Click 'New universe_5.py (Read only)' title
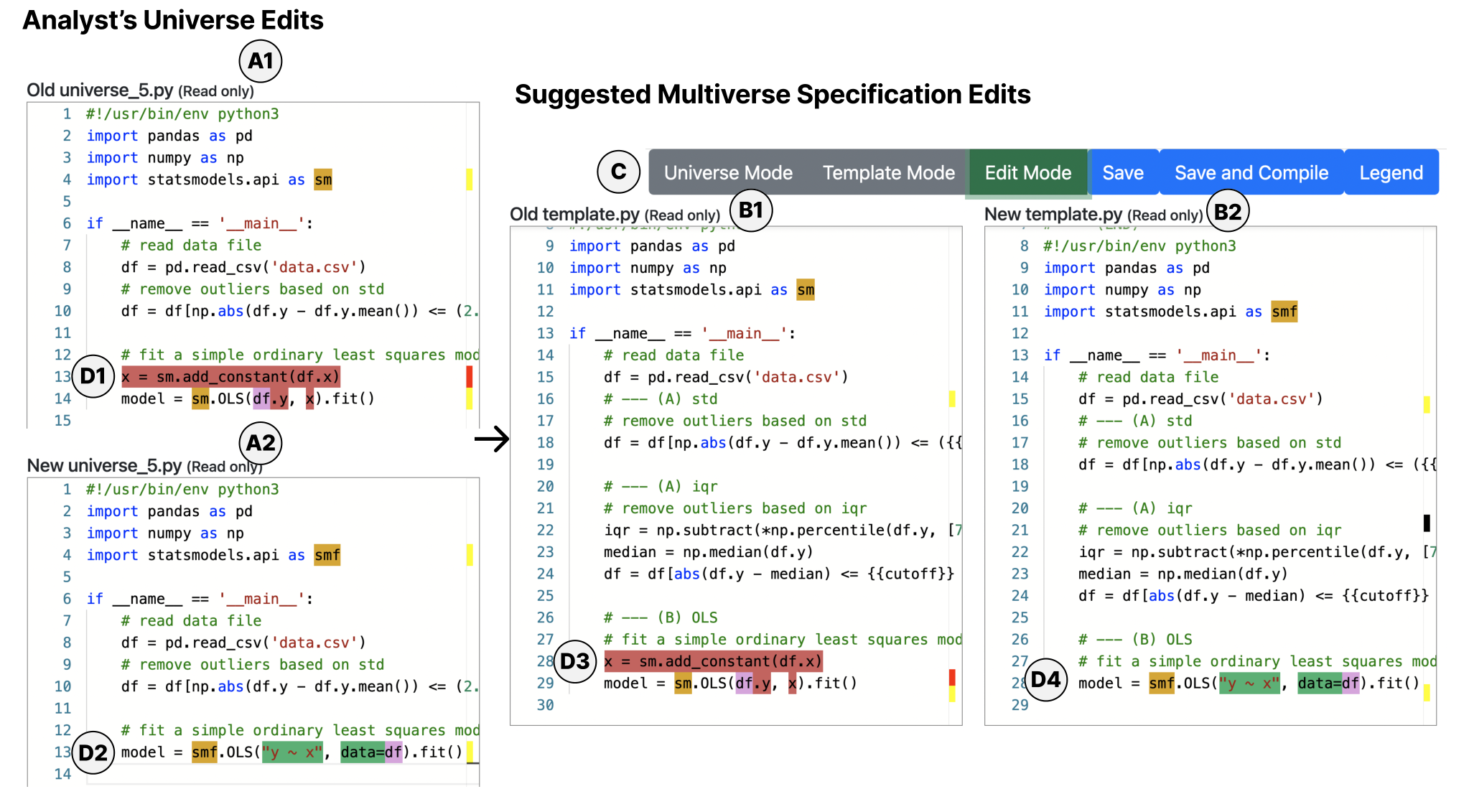Viewport: 1469px width, 812px height. coord(144,466)
